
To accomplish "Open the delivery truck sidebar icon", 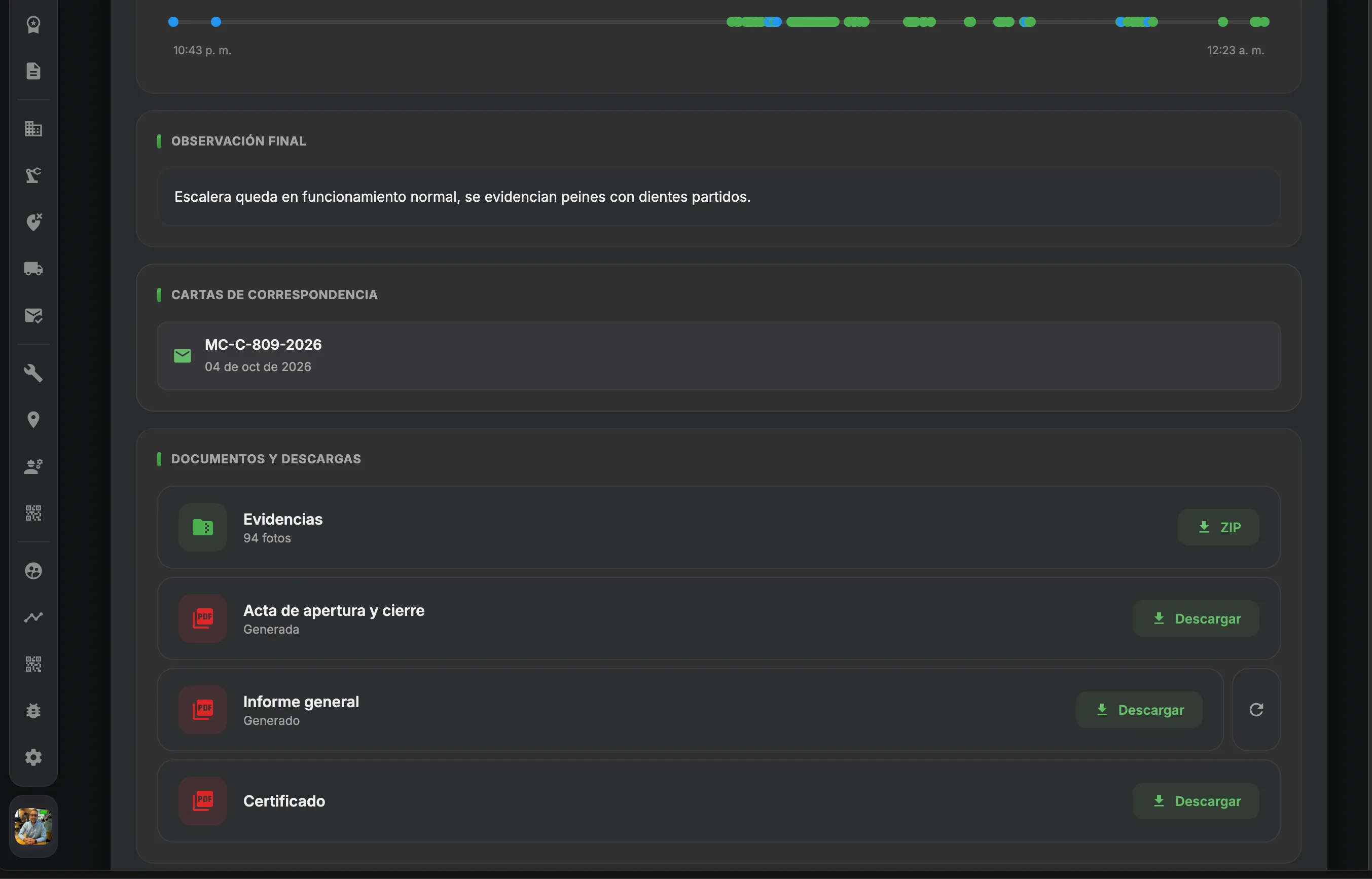I will click(33, 269).
